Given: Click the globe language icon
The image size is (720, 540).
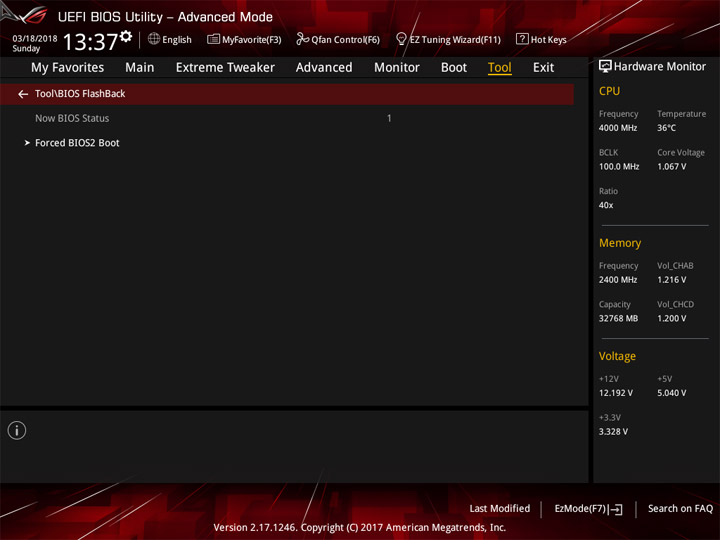Looking at the screenshot, I should click(x=154, y=39).
